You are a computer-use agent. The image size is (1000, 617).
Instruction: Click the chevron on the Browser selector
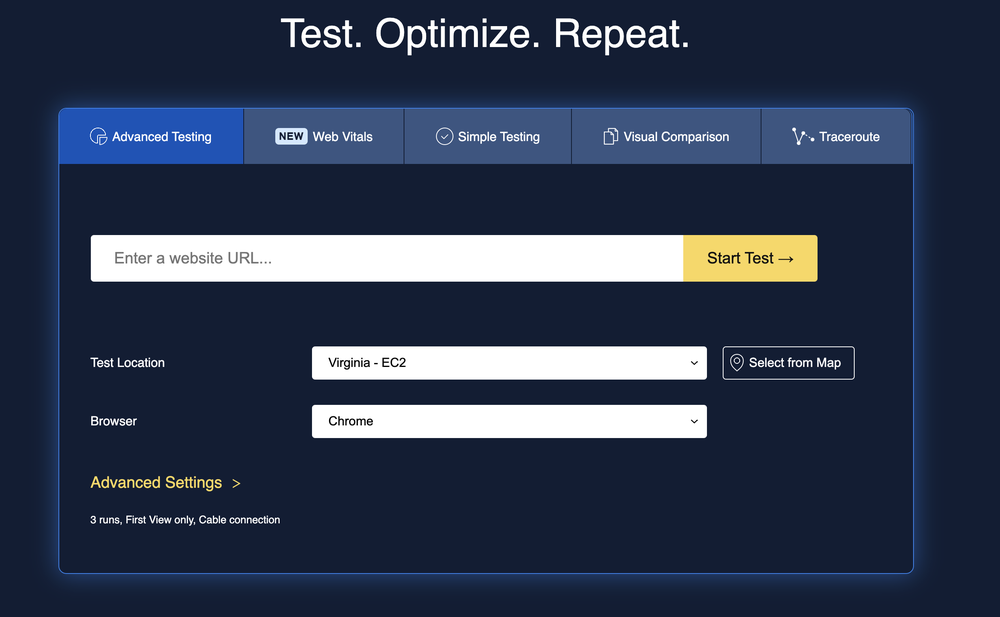click(x=694, y=421)
